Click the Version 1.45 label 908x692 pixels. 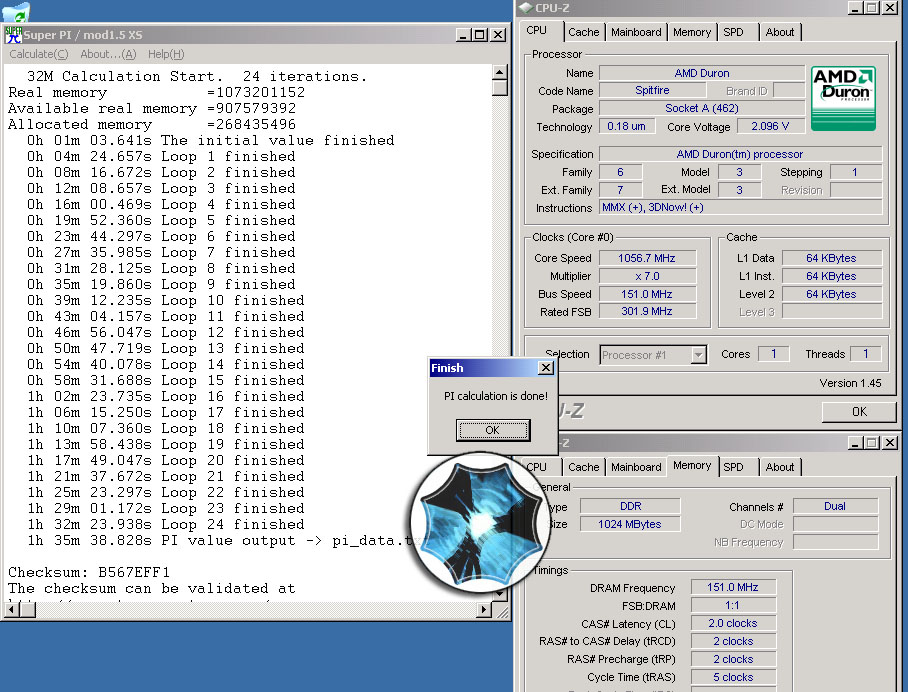coord(850,383)
